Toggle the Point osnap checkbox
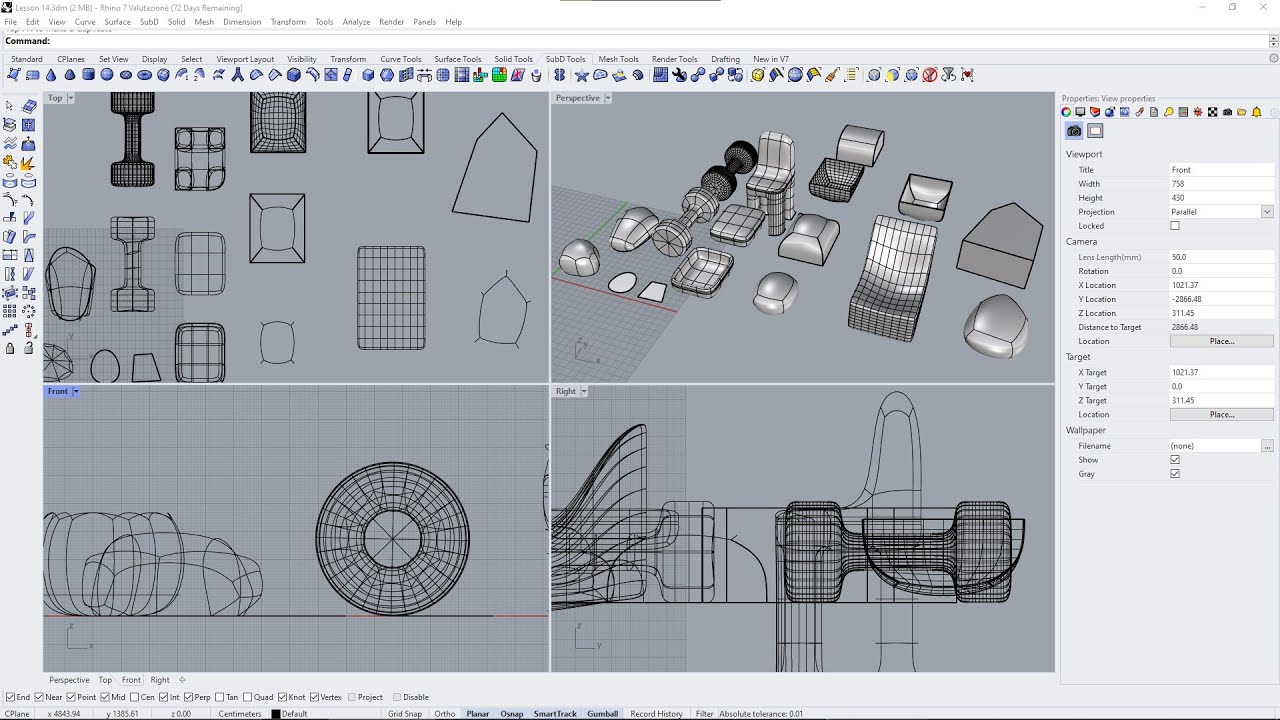 [x=72, y=697]
